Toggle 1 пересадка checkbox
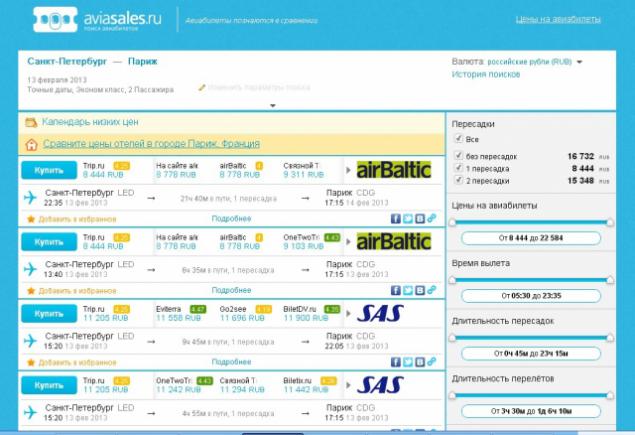Screen dimensions: 635x435 [458, 168]
